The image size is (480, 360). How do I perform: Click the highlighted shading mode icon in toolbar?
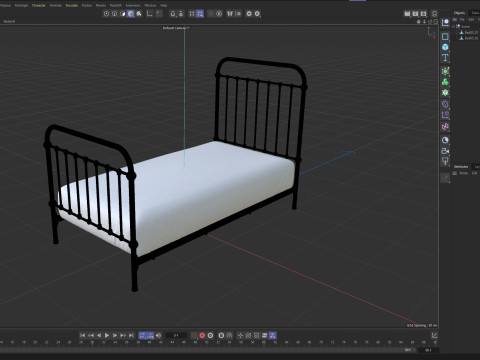(x=131, y=14)
